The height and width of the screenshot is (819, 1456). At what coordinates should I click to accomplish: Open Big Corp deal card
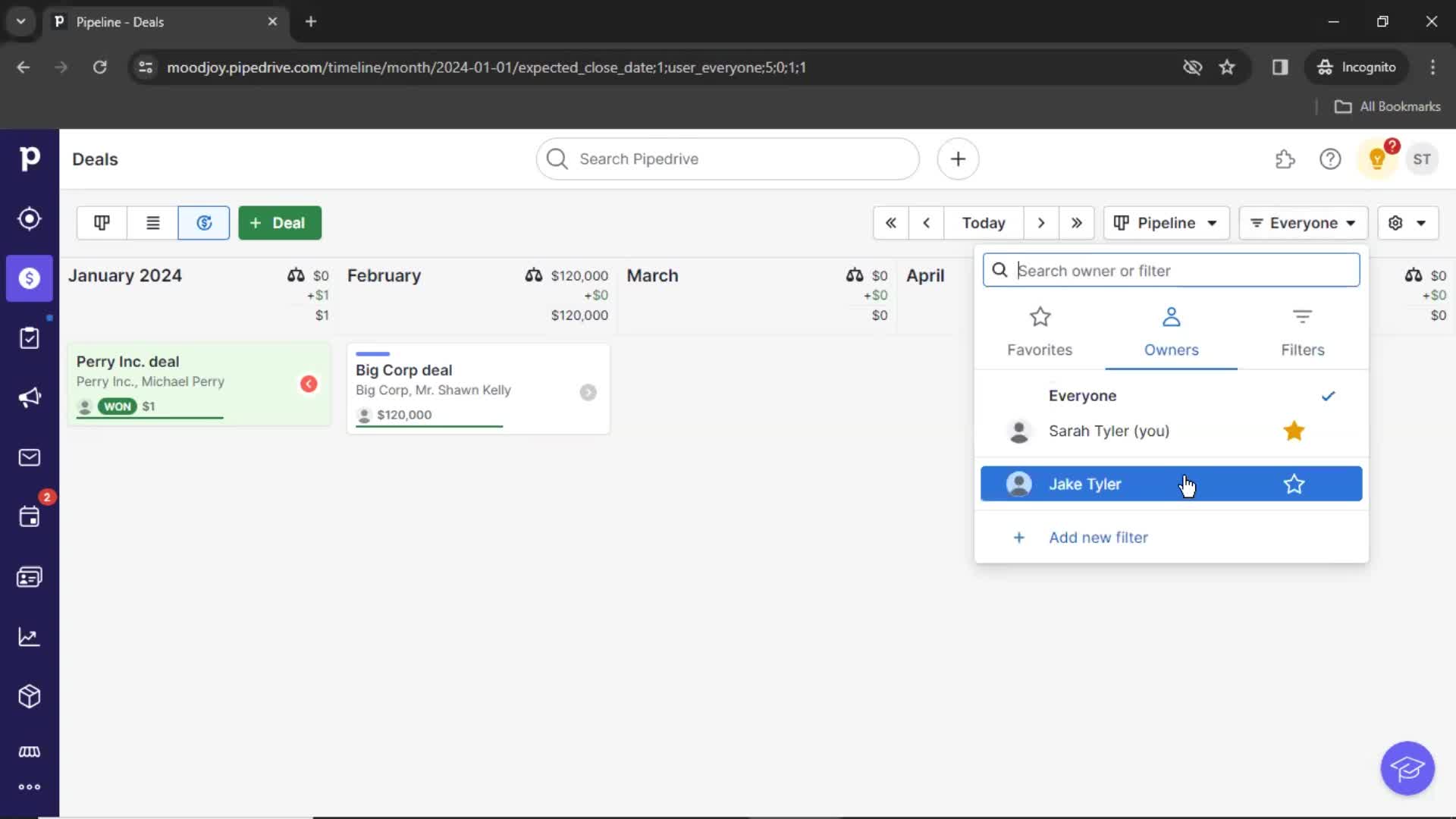[478, 388]
